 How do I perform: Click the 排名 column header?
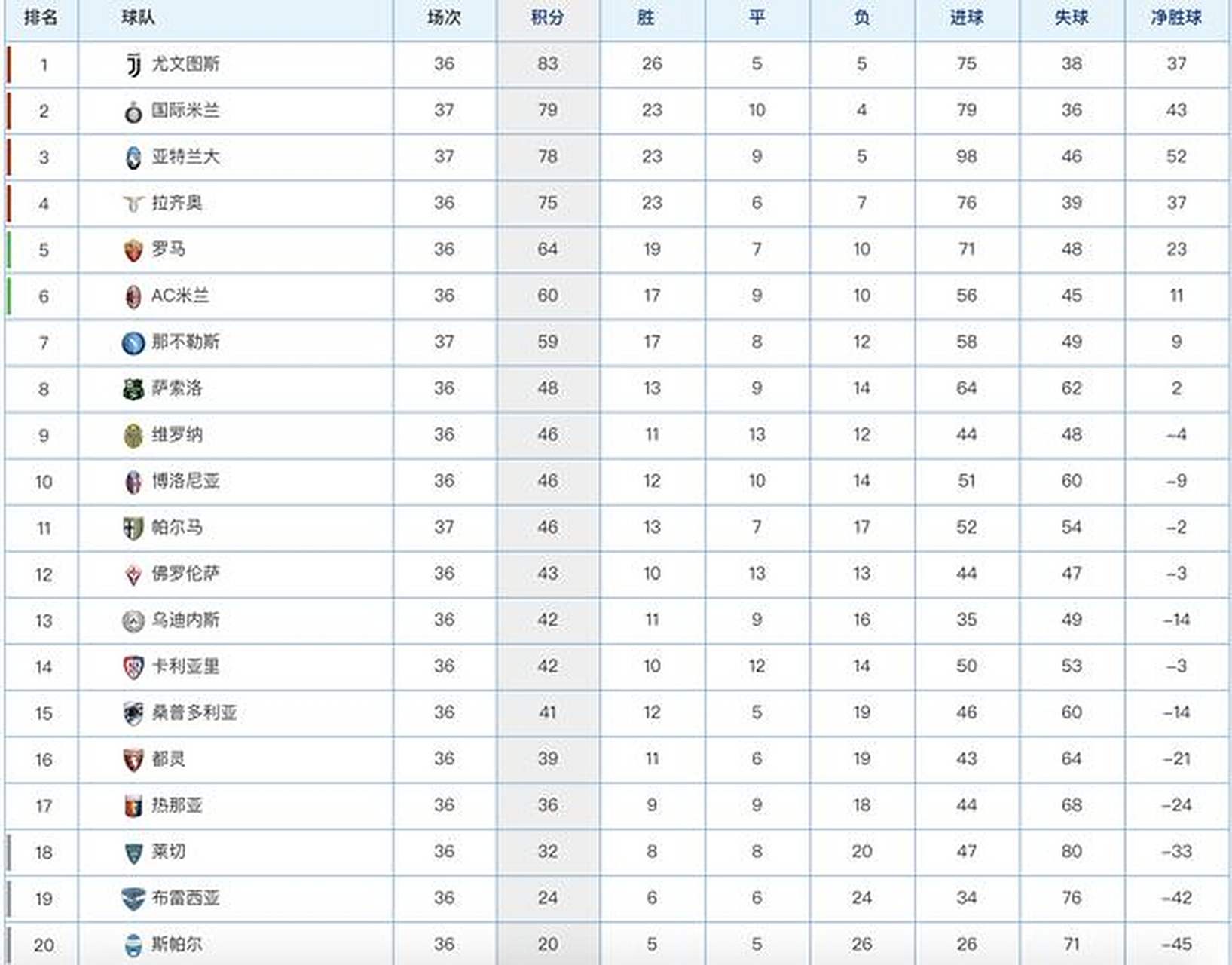[41, 17]
